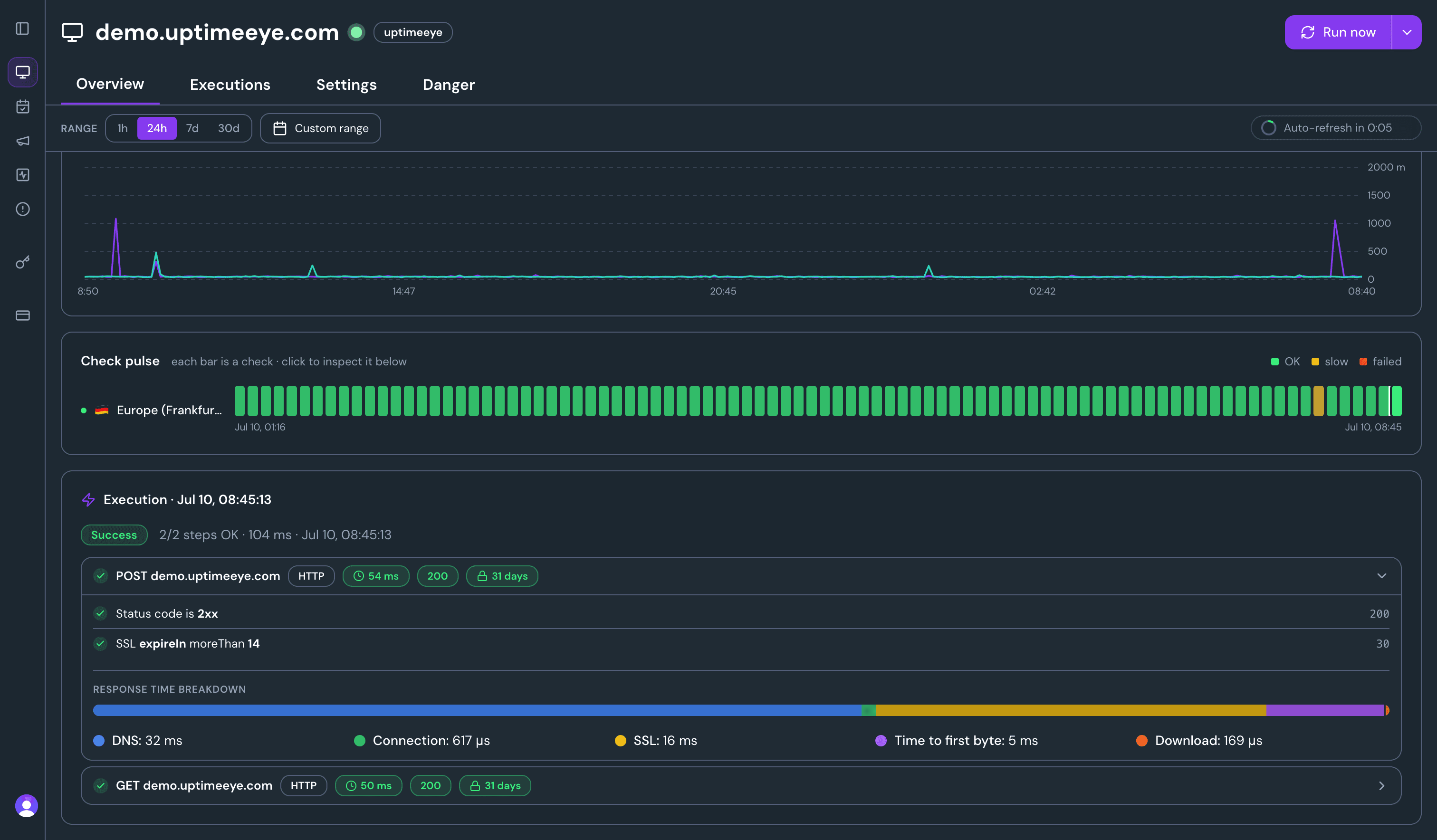Click the lightning bolt Execution icon
Screen dimensions: 1437x840
pyautogui.click(x=88, y=499)
